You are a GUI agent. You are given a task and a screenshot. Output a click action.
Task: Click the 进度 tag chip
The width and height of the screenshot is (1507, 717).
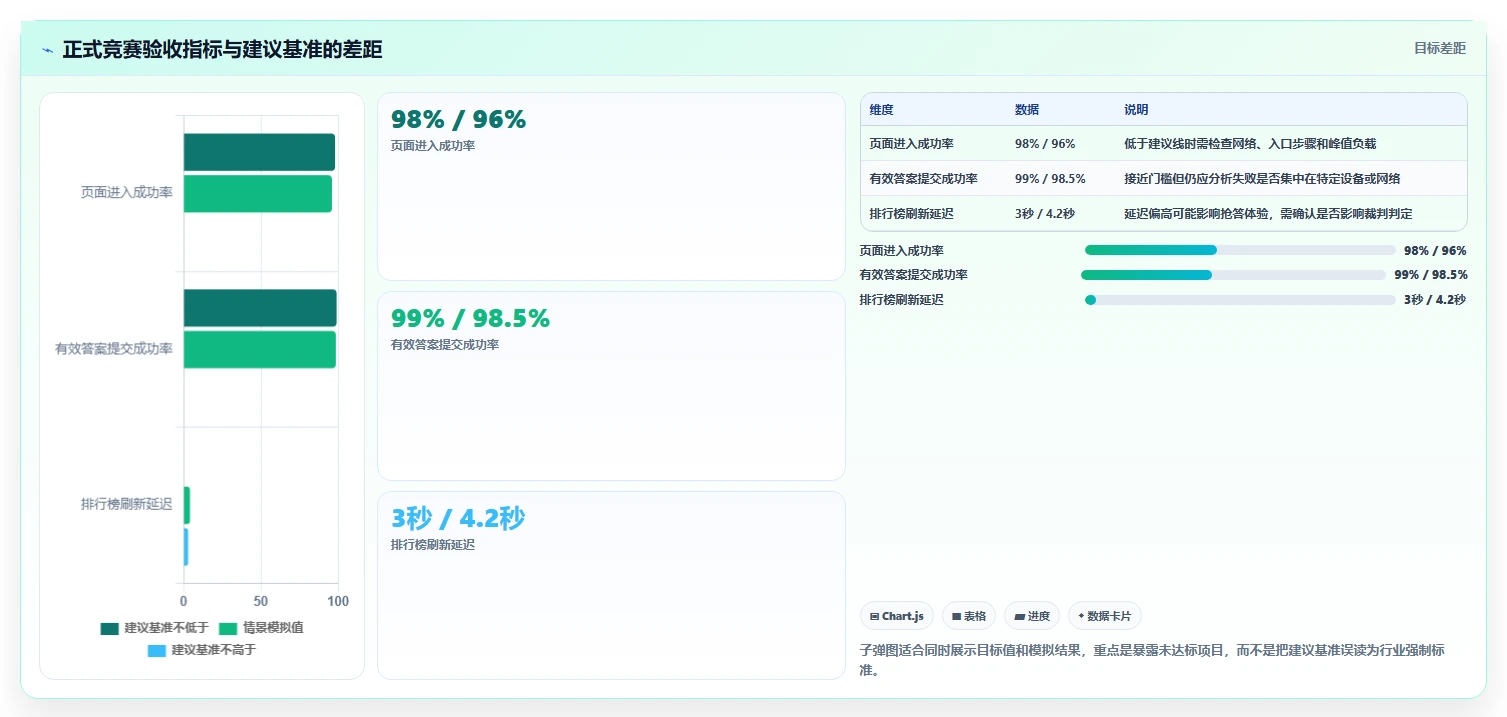point(1033,616)
